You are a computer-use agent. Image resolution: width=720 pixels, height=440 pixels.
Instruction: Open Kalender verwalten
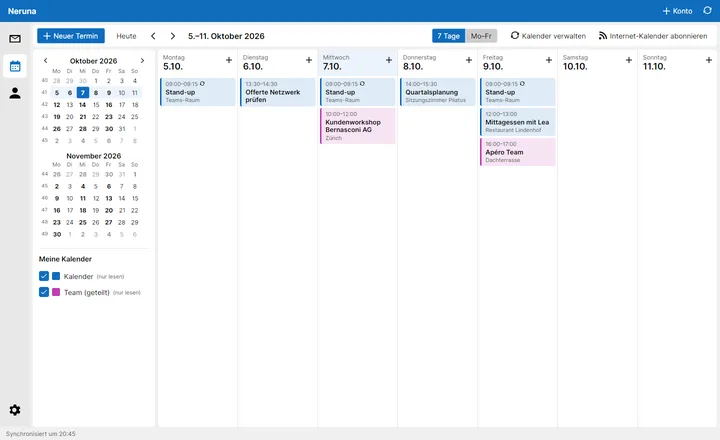point(548,36)
